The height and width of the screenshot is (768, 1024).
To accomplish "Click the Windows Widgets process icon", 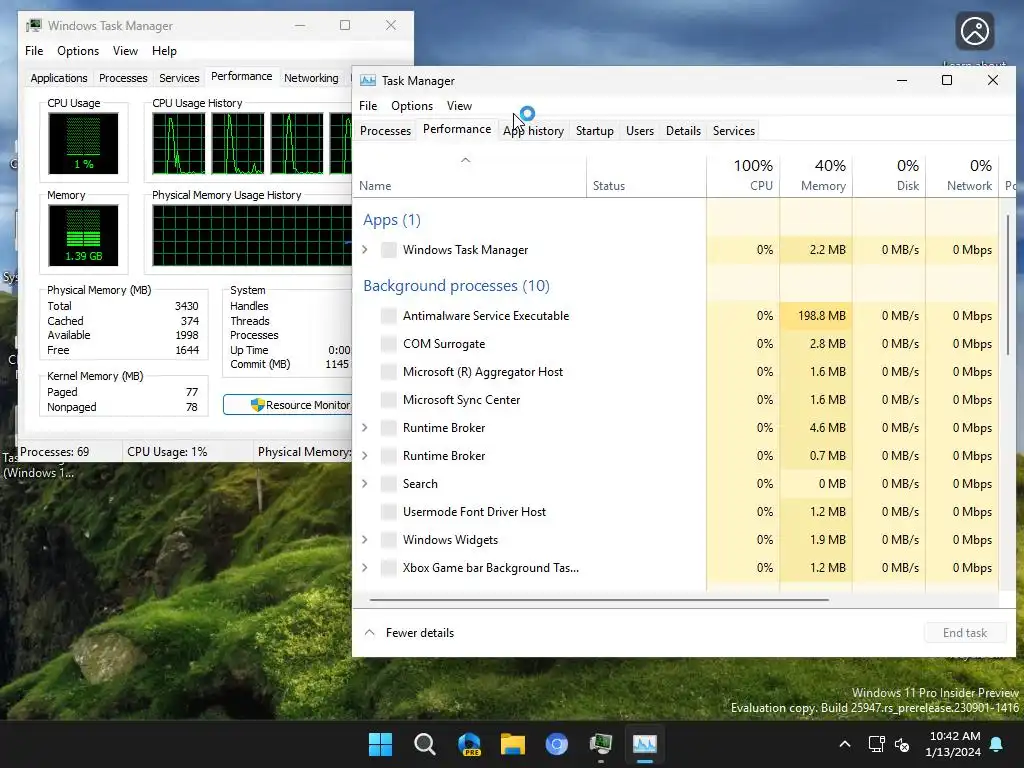I will tap(389, 540).
